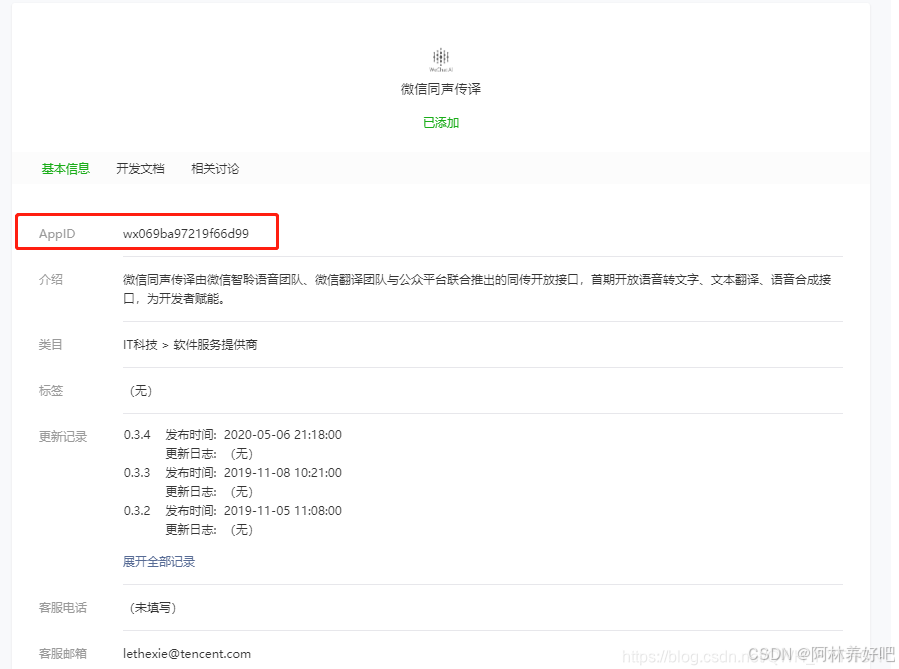Click the 客服电话 field label

62,608
